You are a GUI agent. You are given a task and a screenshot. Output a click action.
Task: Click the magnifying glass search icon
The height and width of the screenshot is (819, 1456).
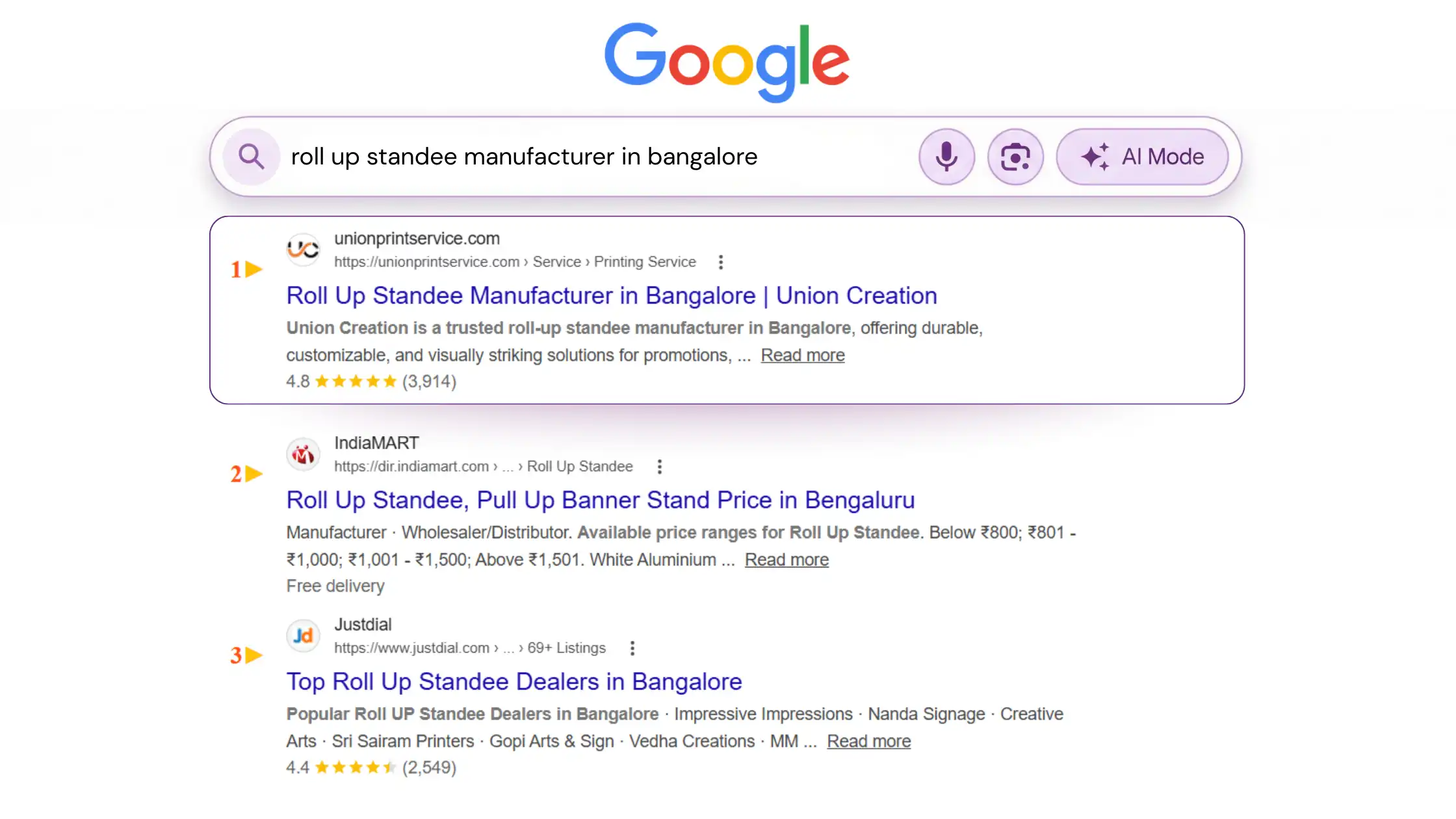pos(251,157)
